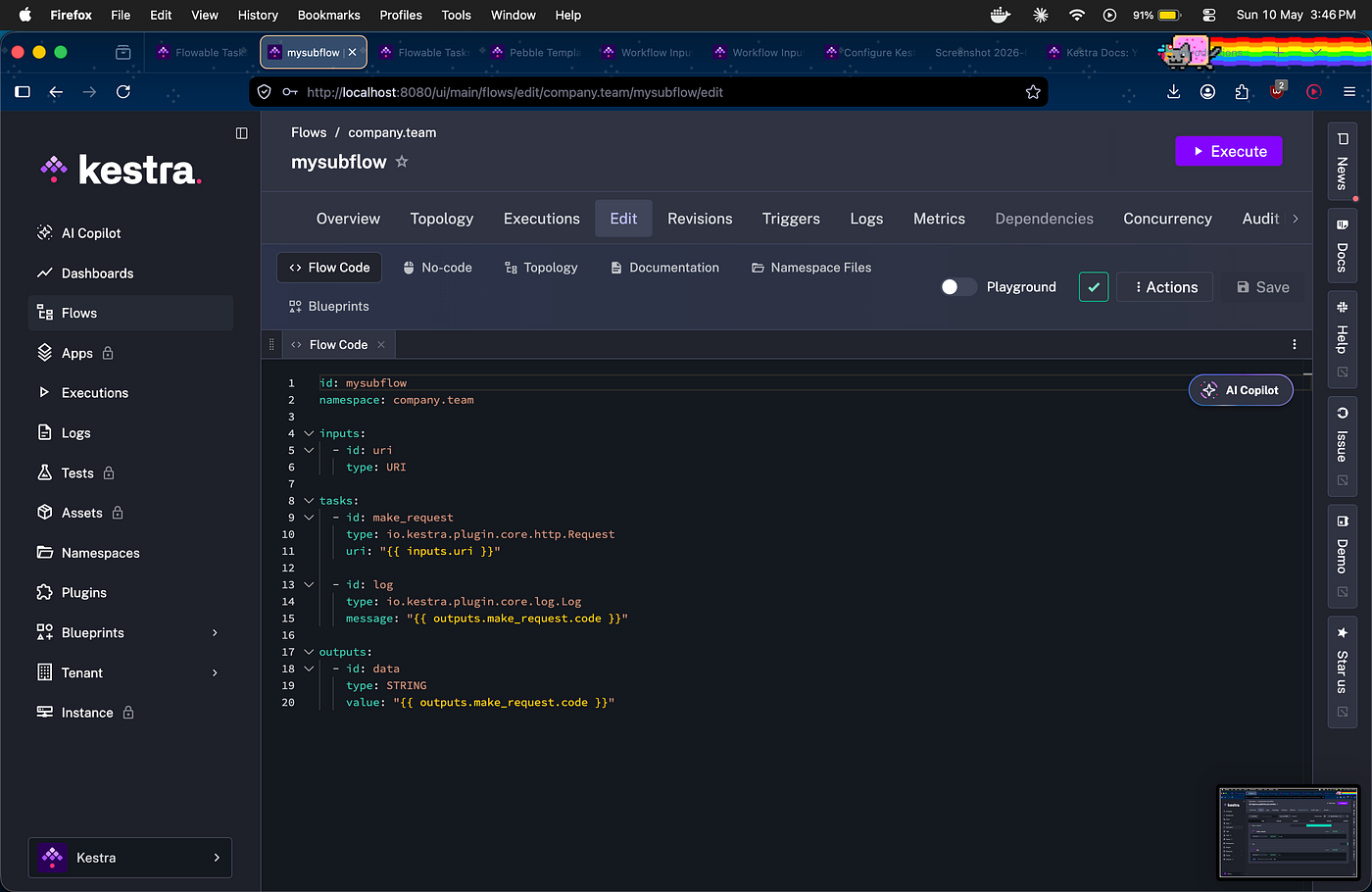Open the Documentation editor panel
The width and height of the screenshot is (1372, 892).
pyautogui.click(x=664, y=268)
